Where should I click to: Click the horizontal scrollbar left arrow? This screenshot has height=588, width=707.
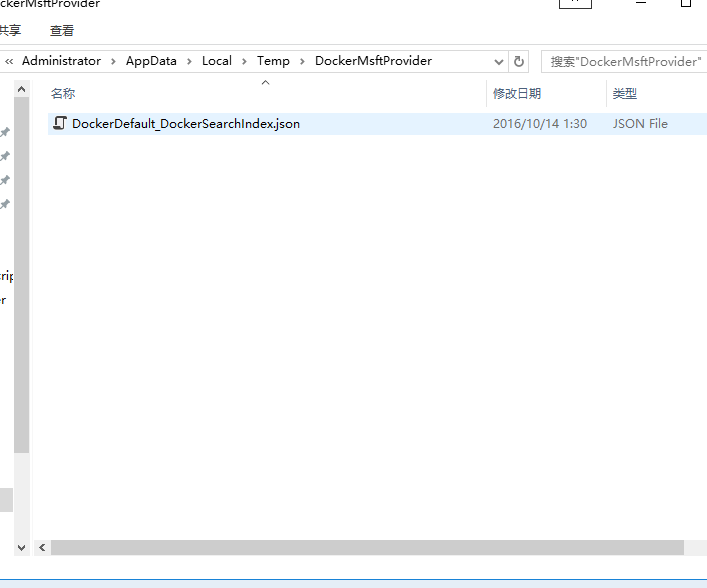click(x=42, y=547)
